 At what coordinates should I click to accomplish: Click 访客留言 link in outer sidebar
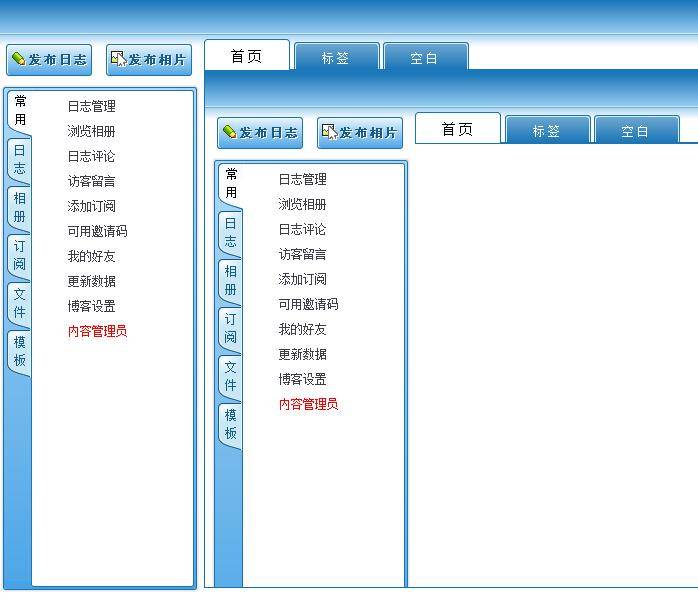pos(91,181)
